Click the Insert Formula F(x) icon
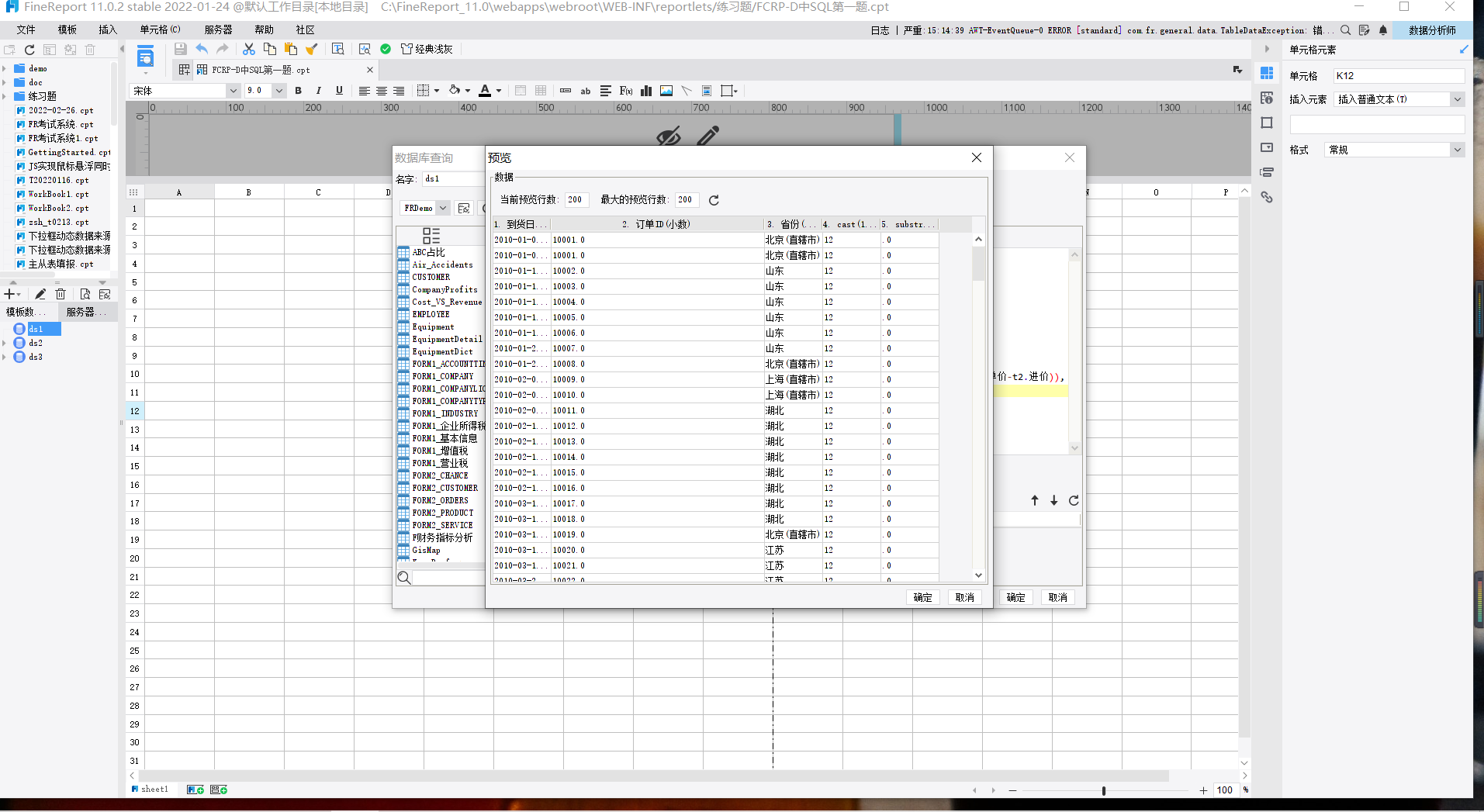1484x812 pixels. (626, 91)
